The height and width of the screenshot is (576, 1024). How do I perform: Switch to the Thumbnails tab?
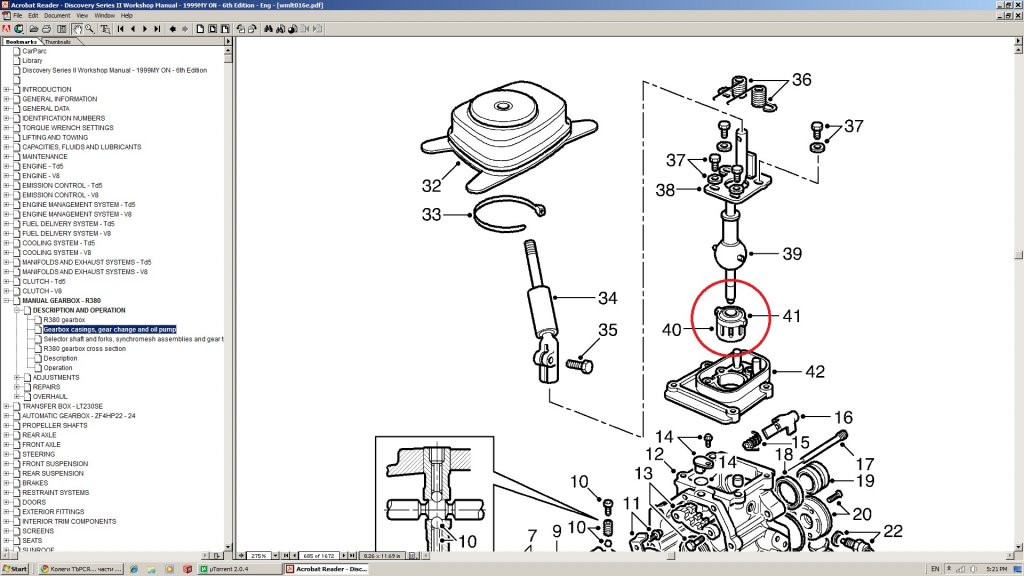pos(57,42)
